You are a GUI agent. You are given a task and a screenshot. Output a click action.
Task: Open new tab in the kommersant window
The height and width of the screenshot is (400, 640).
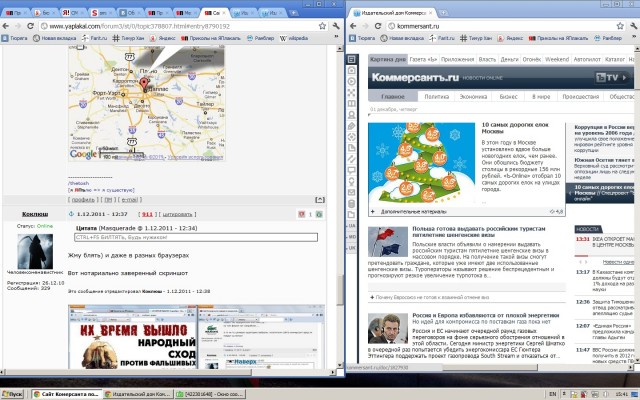(444, 13)
